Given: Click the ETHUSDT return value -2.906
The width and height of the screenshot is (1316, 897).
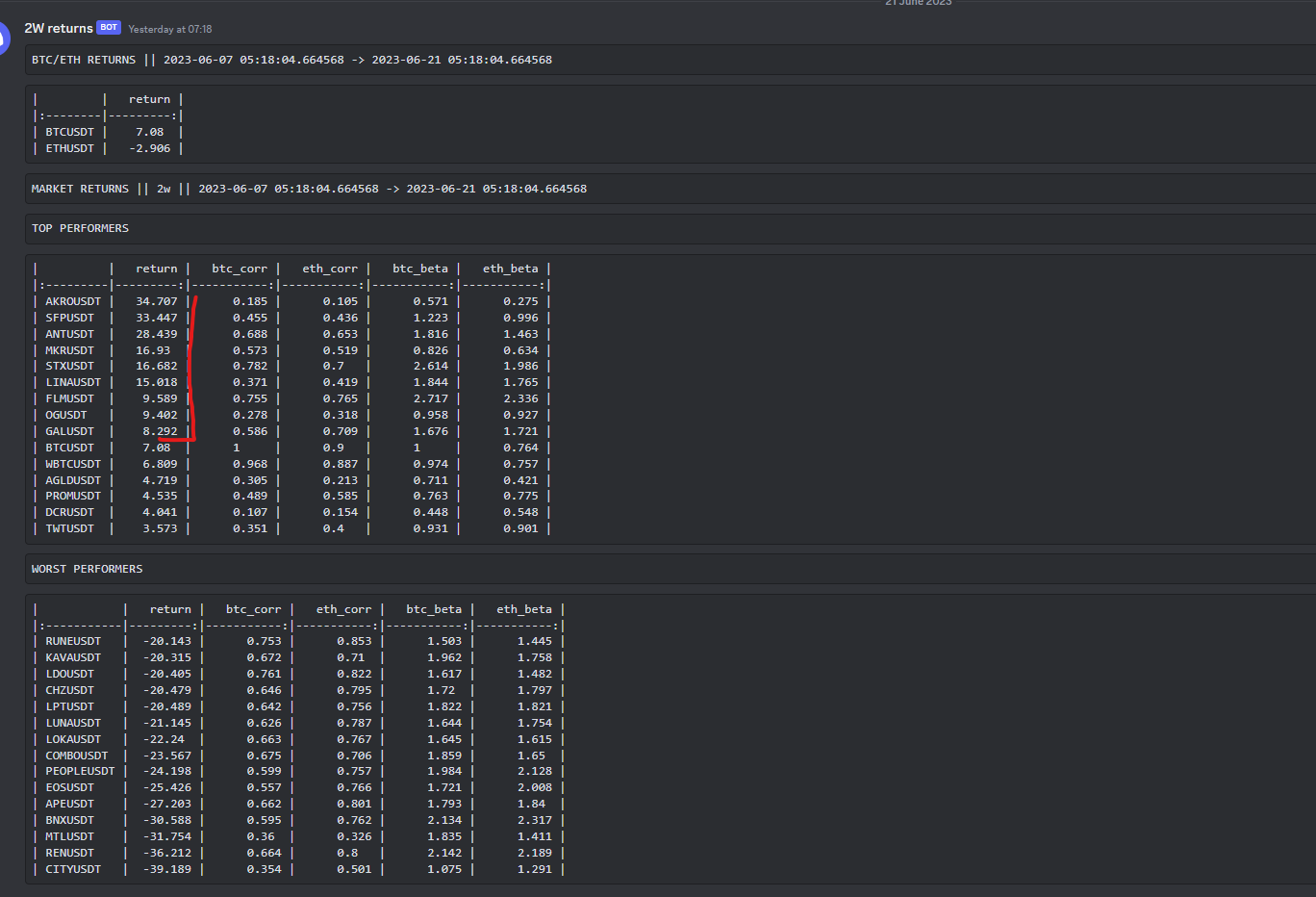Looking at the screenshot, I should pos(150,148).
